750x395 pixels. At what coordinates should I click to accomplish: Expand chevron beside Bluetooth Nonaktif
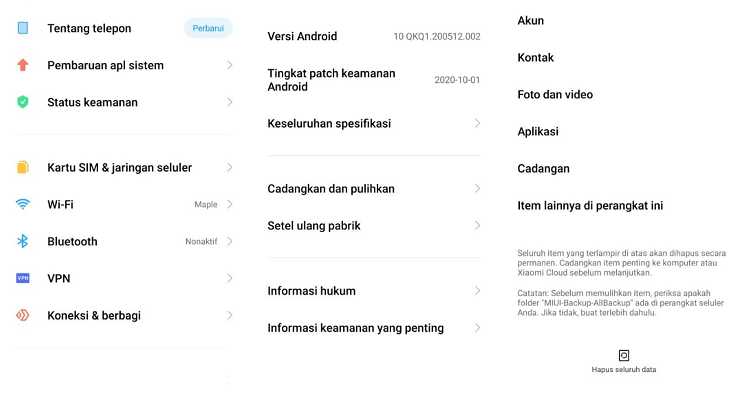pyautogui.click(x=230, y=241)
